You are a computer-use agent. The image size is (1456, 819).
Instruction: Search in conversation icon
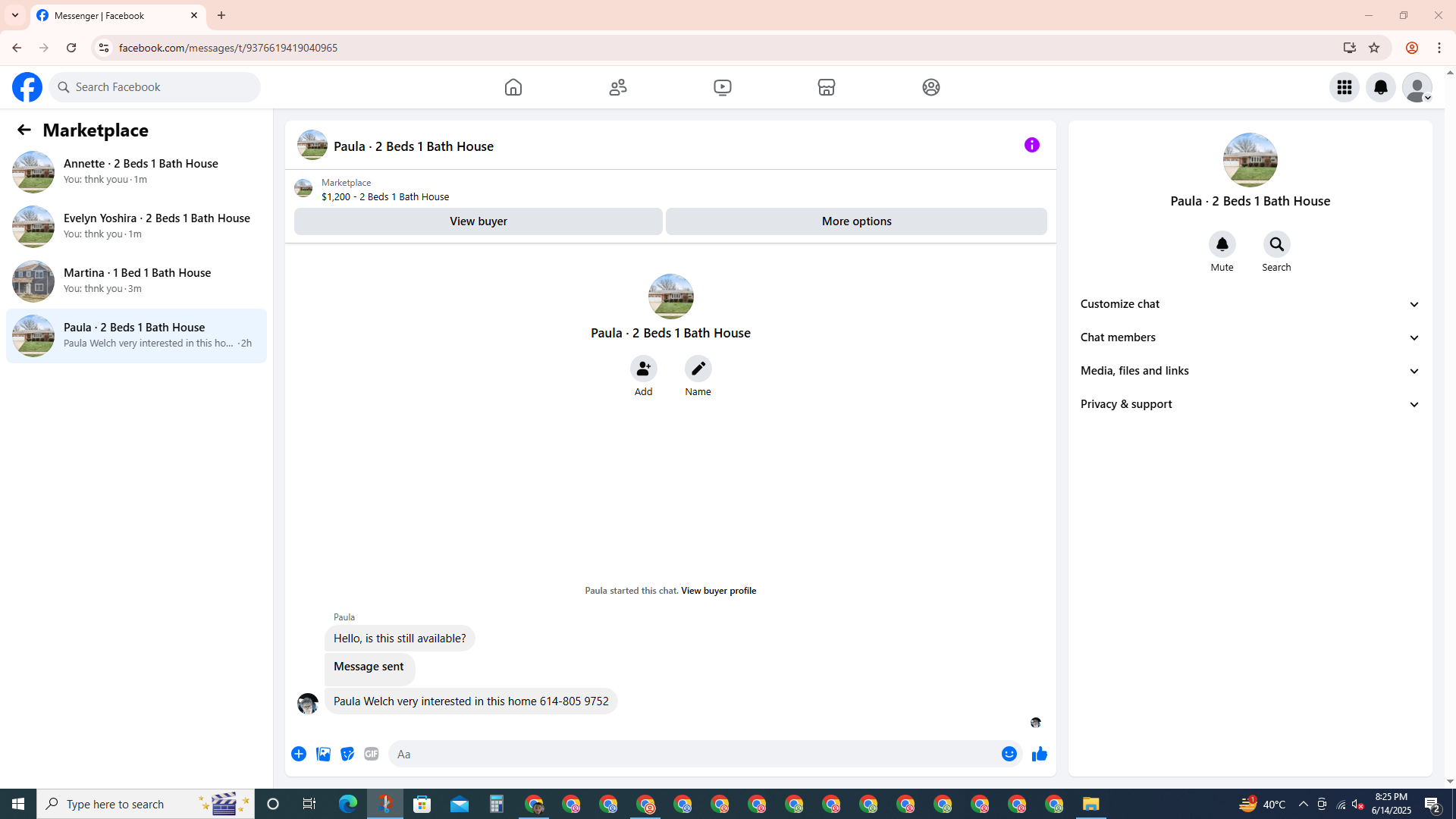[x=1277, y=244]
